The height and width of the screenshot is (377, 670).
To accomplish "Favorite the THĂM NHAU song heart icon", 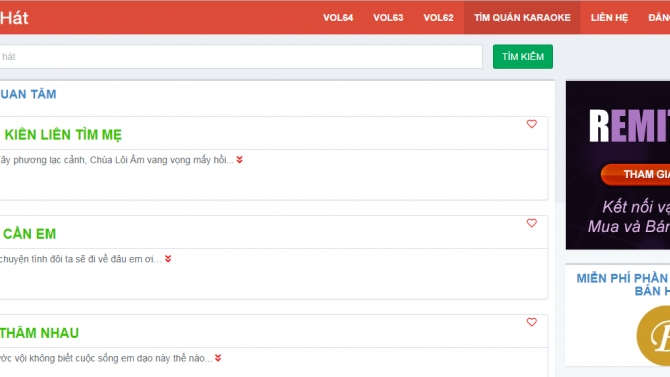I will pyautogui.click(x=532, y=322).
